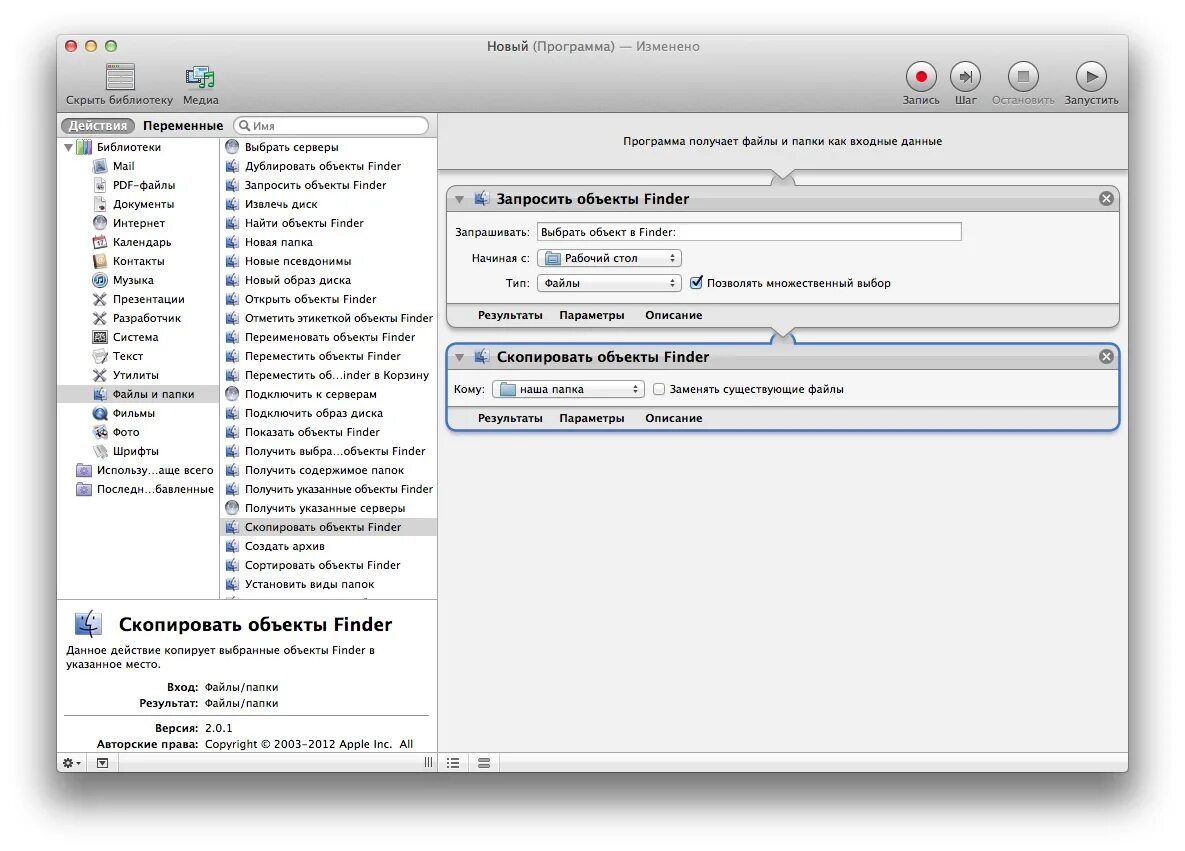Open the Тип: Файлы dropdown
The width and height of the screenshot is (1185, 851).
point(609,283)
